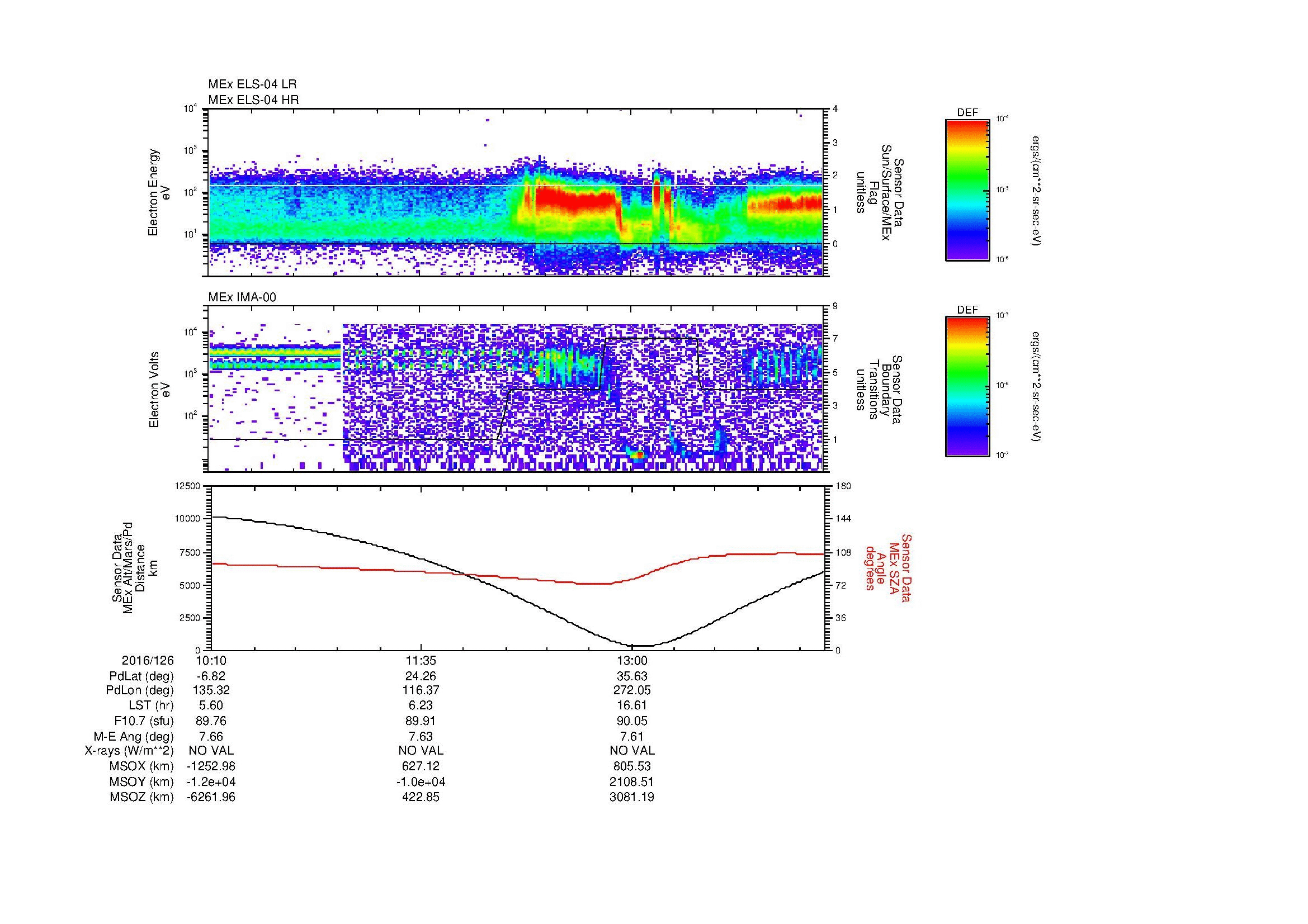1308x924 pixels.
Task: Click the LST value '16.61'
Action: 632,705
